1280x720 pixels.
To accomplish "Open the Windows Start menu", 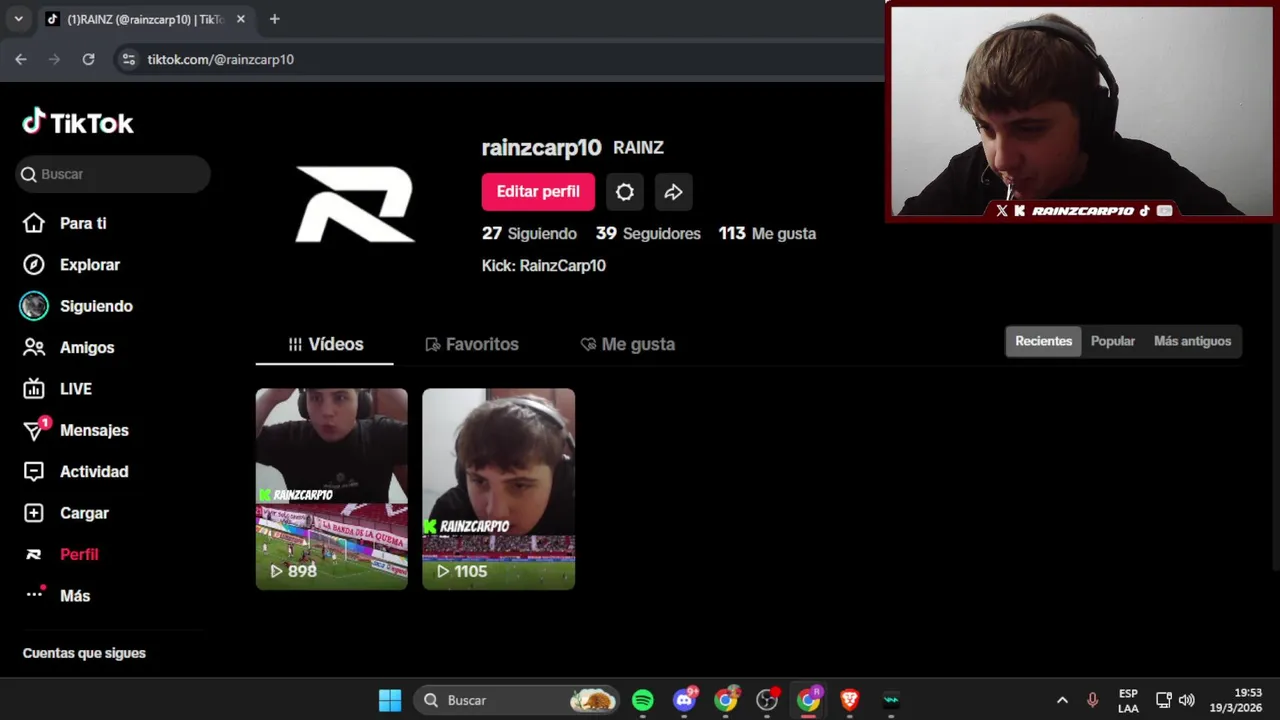I will tap(390, 700).
